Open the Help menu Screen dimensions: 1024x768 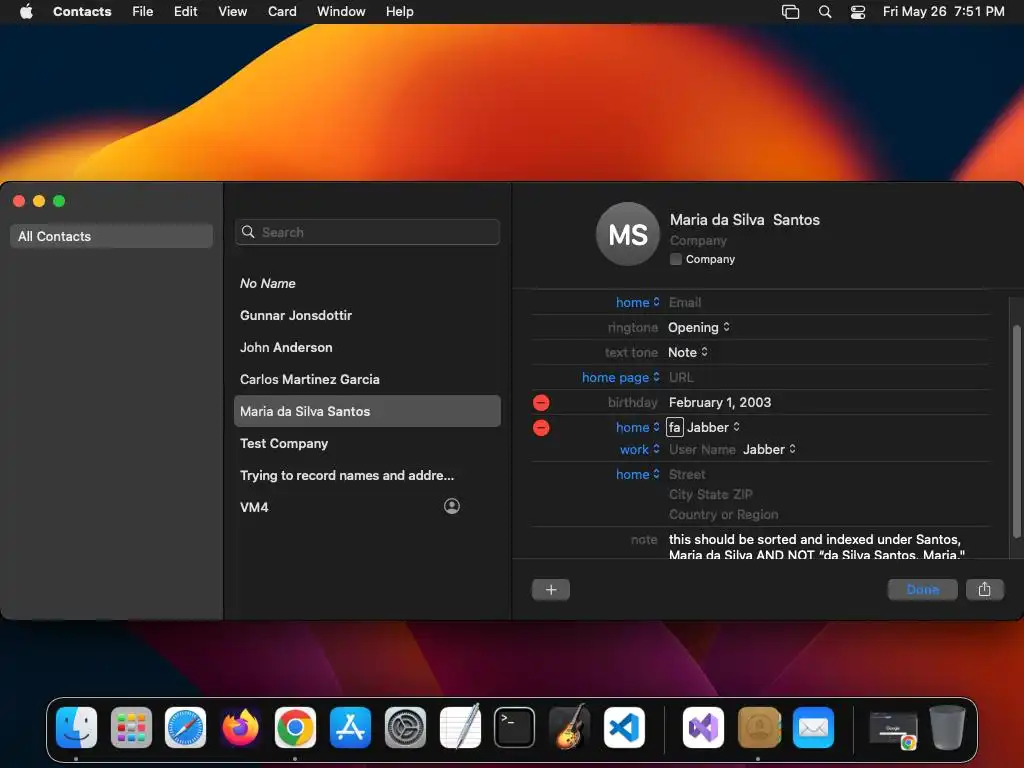[400, 12]
